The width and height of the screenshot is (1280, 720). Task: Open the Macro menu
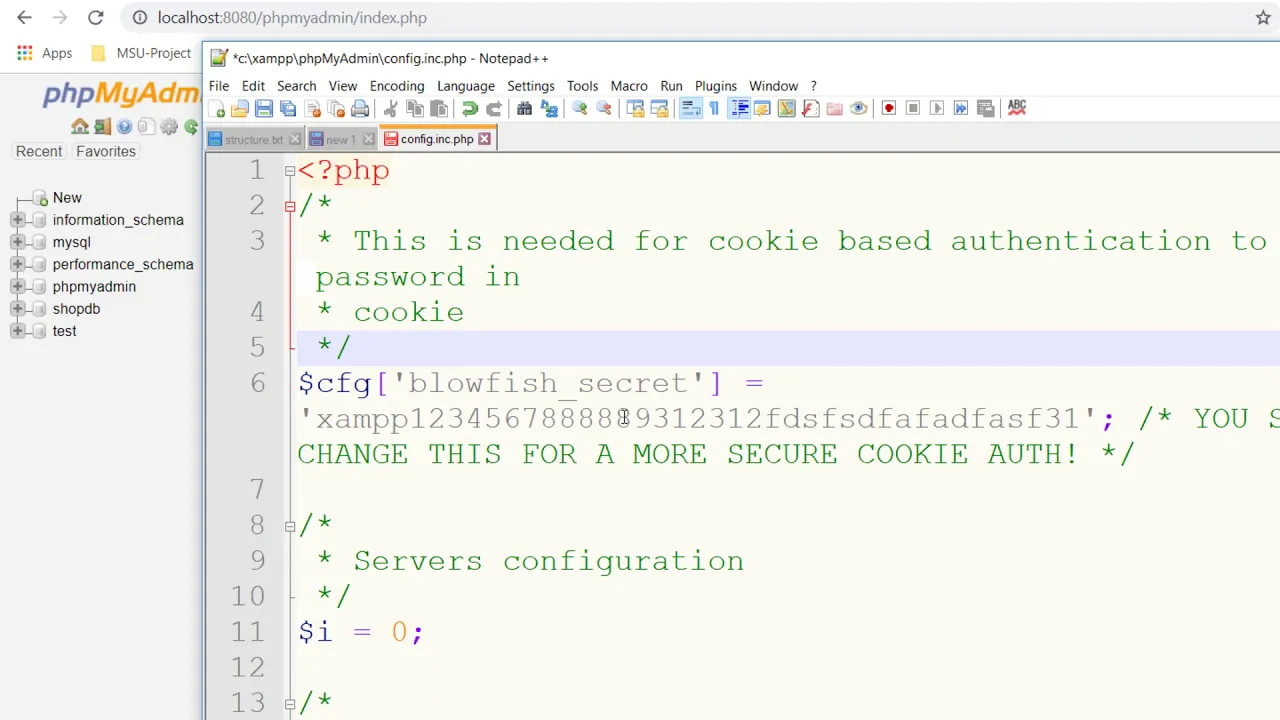tap(629, 86)
